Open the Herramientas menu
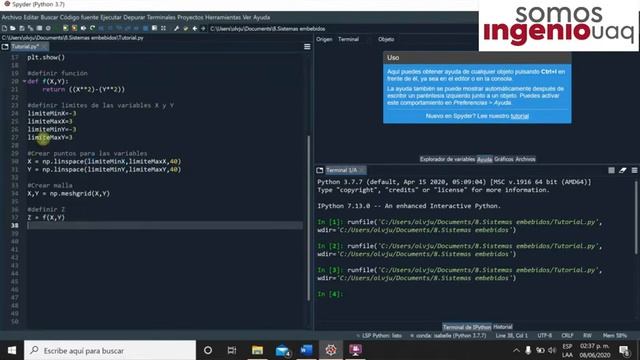The width and height of the screenshot is (640, 360). click(x=223, y=18)
